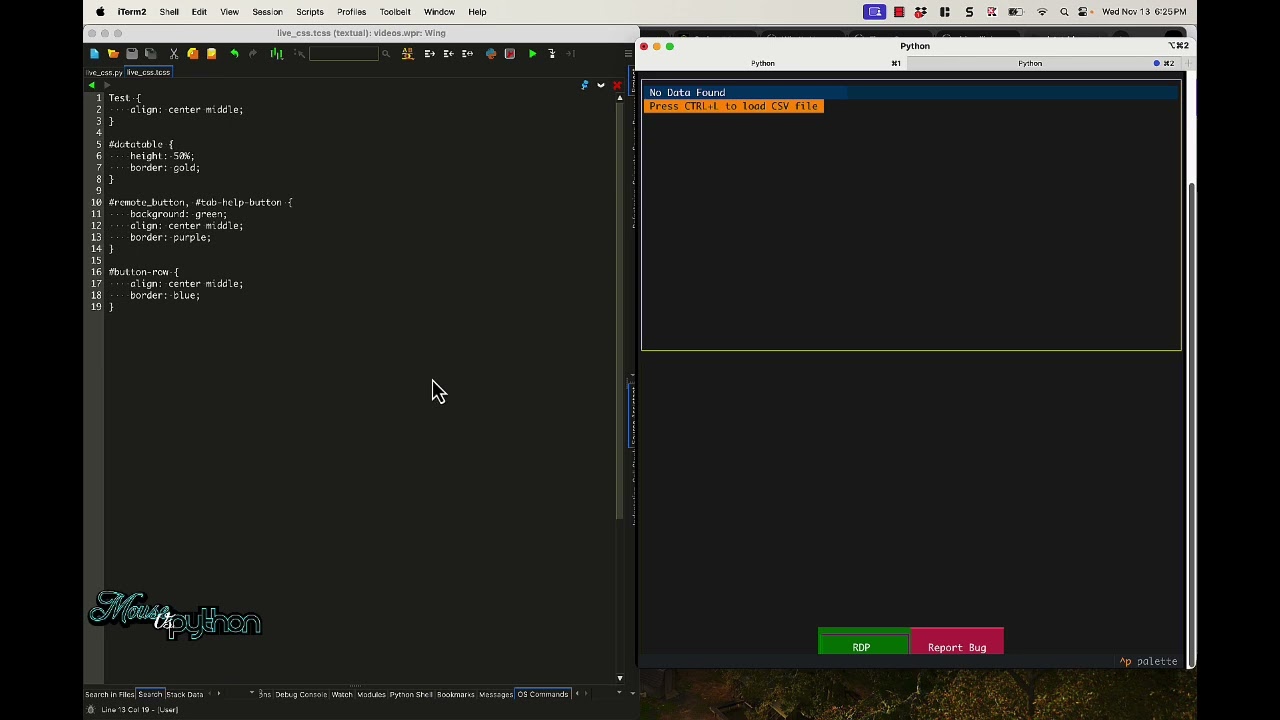This screenshot has height=720, width=1280.
Task: Switch to the Python Shell tab
Action: click(410, 695)
